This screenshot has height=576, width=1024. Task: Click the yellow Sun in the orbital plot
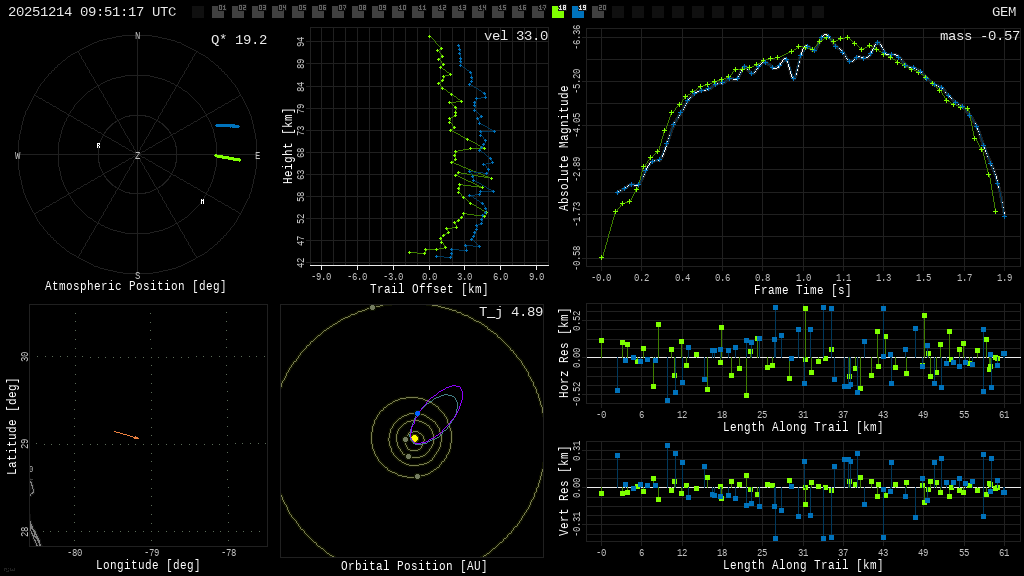[x=414, y=438]
